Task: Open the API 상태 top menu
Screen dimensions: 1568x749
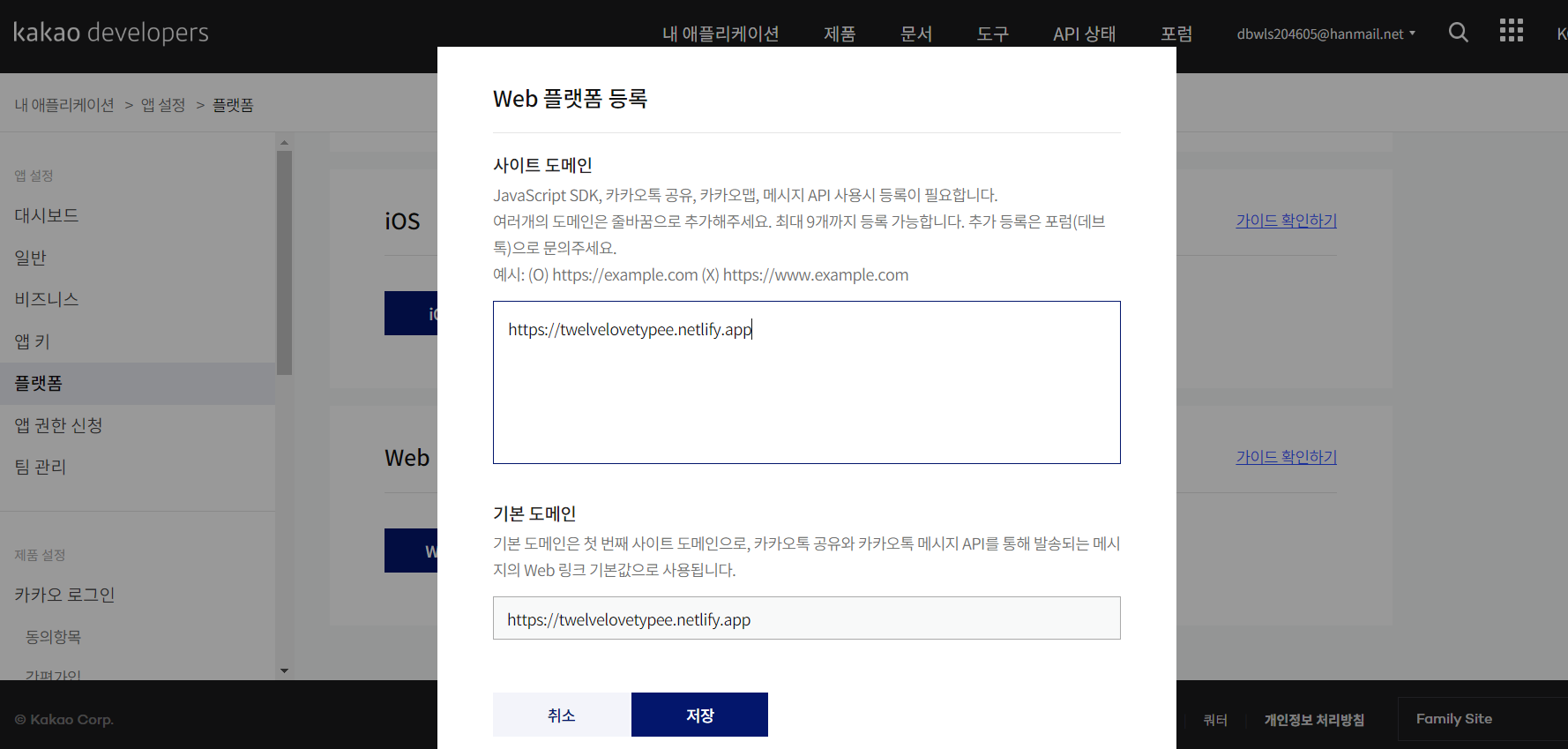Action: click(x=1085, y=34)
